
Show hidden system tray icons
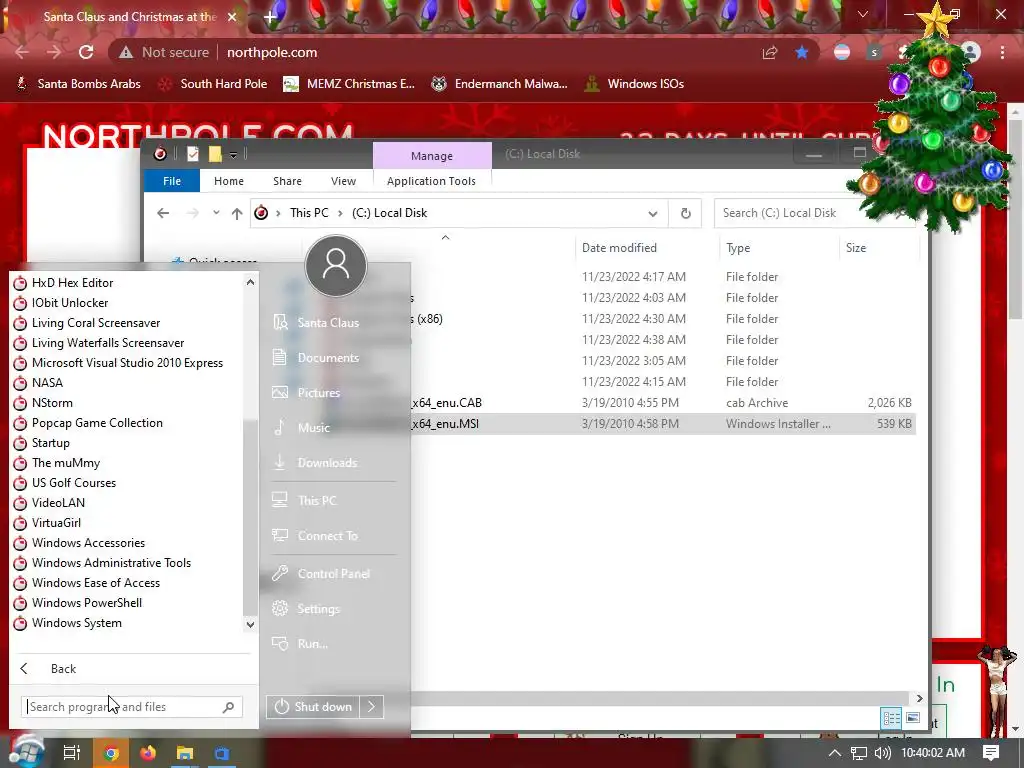click(835, 753)
